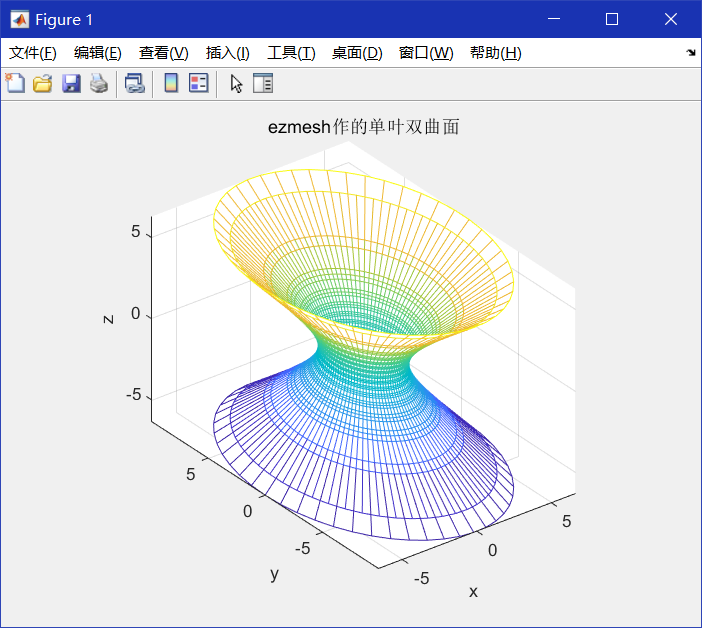Open the 桌面(D) menu
The image size is (702, 628).
click(357, 53)
